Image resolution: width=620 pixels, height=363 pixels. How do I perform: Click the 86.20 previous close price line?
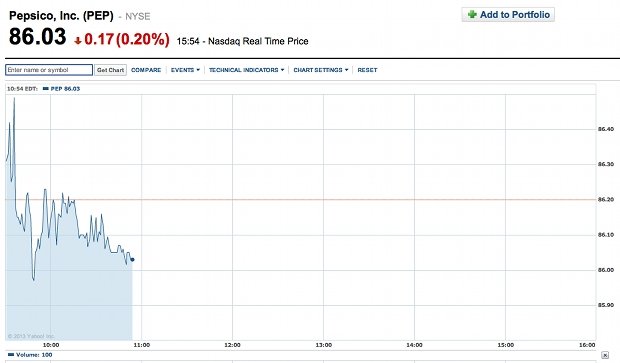tap(301, 200)
